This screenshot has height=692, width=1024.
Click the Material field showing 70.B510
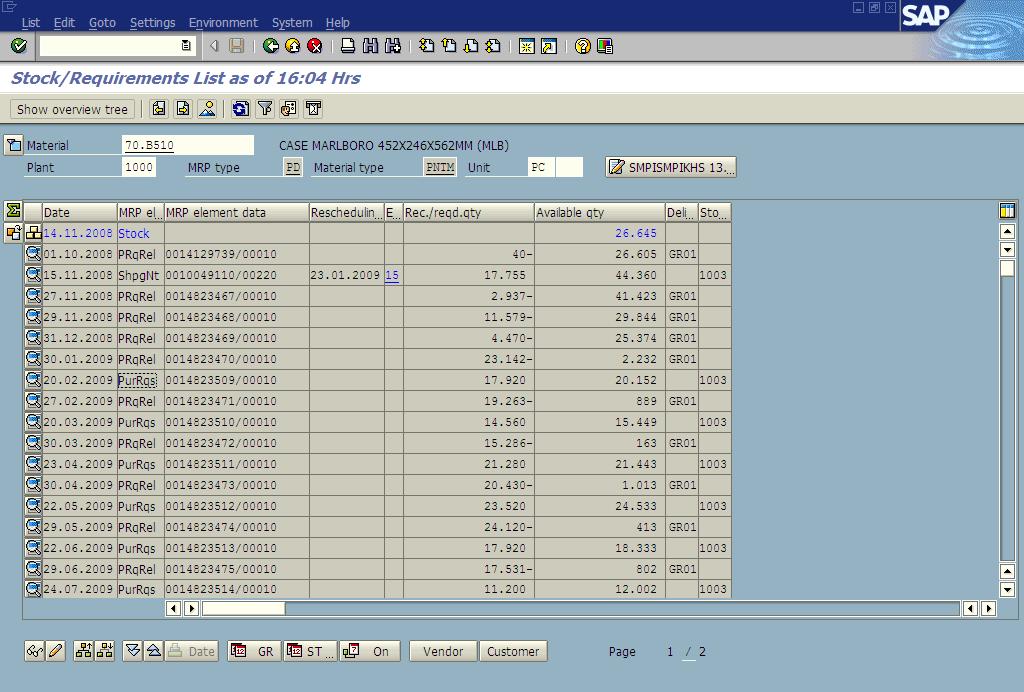pyautogui.click(x=187, y=145)
